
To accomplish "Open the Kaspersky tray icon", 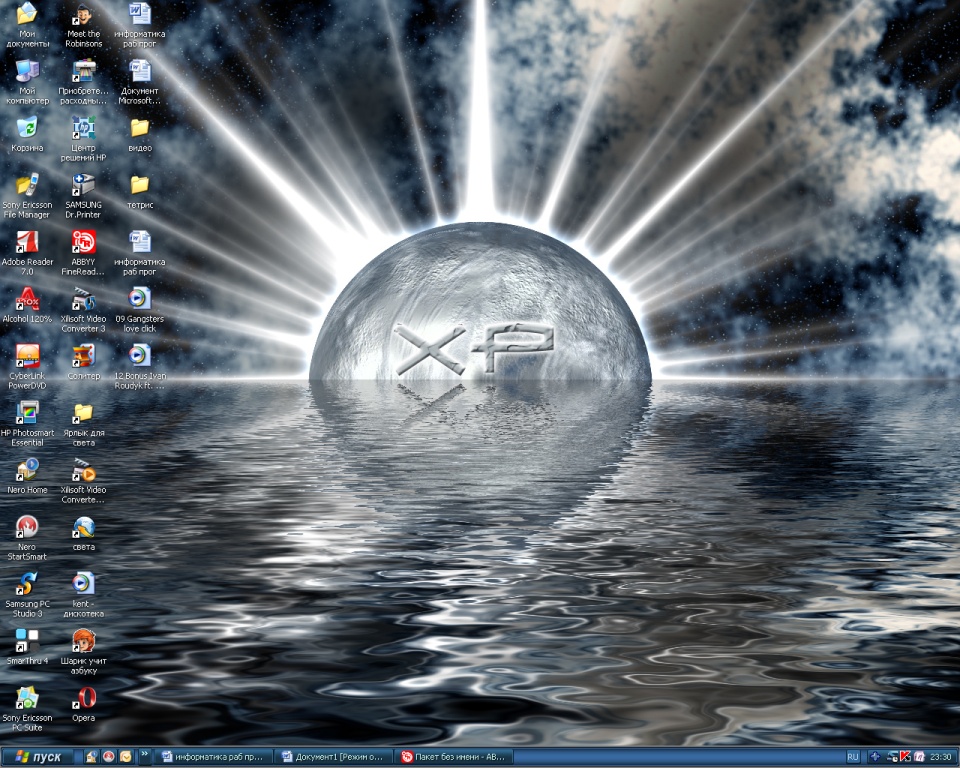I will coord(906,757).
